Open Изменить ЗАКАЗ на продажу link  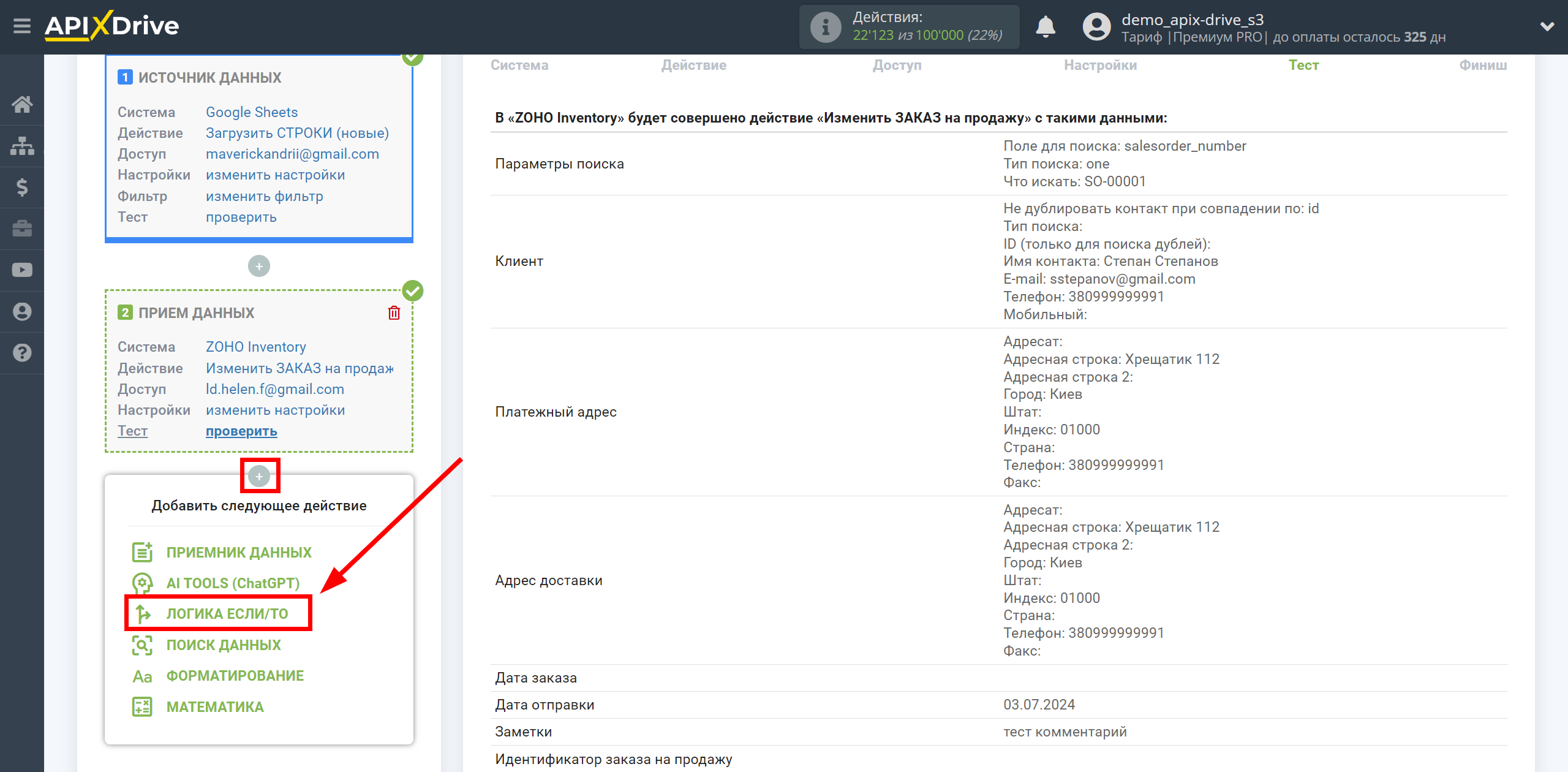(x=300, y=368)
